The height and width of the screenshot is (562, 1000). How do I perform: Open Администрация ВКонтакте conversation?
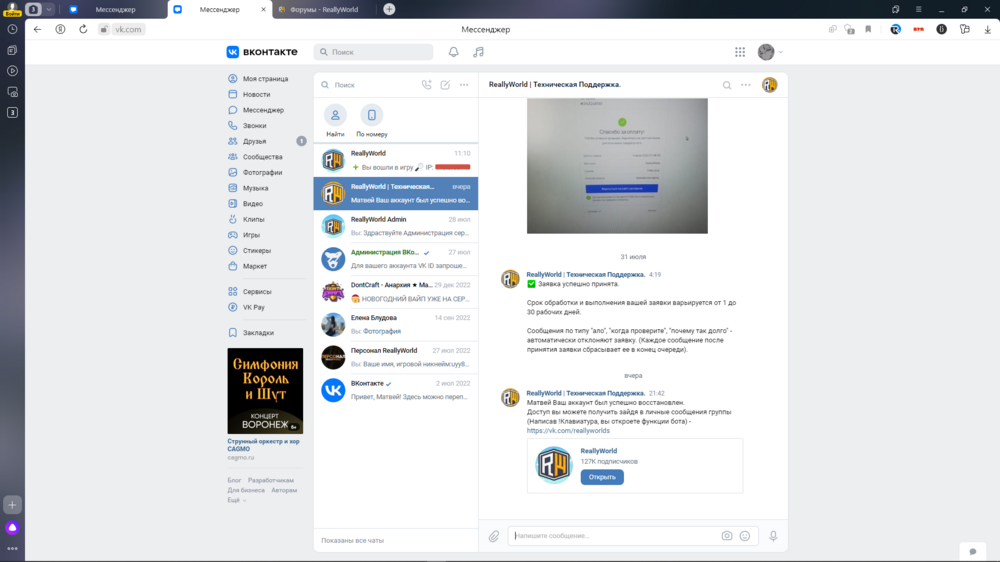(x=395, y=259)
